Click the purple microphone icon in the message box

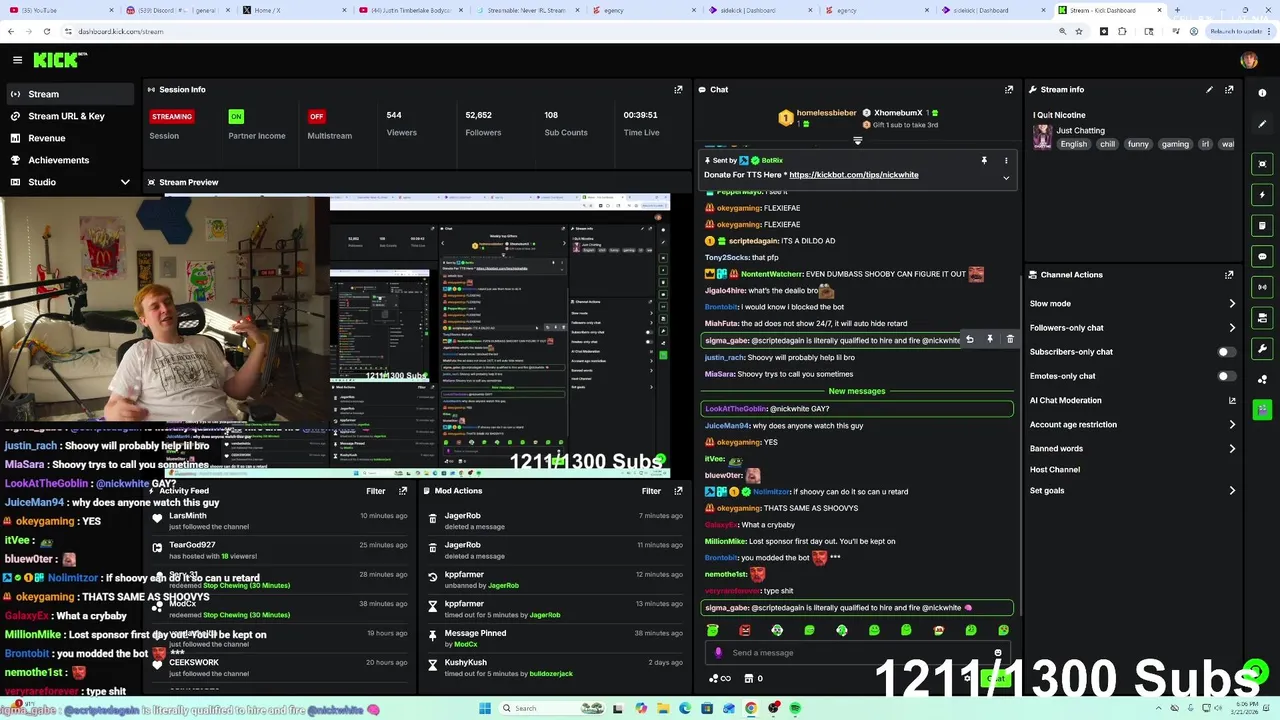(x=718, y=653)
